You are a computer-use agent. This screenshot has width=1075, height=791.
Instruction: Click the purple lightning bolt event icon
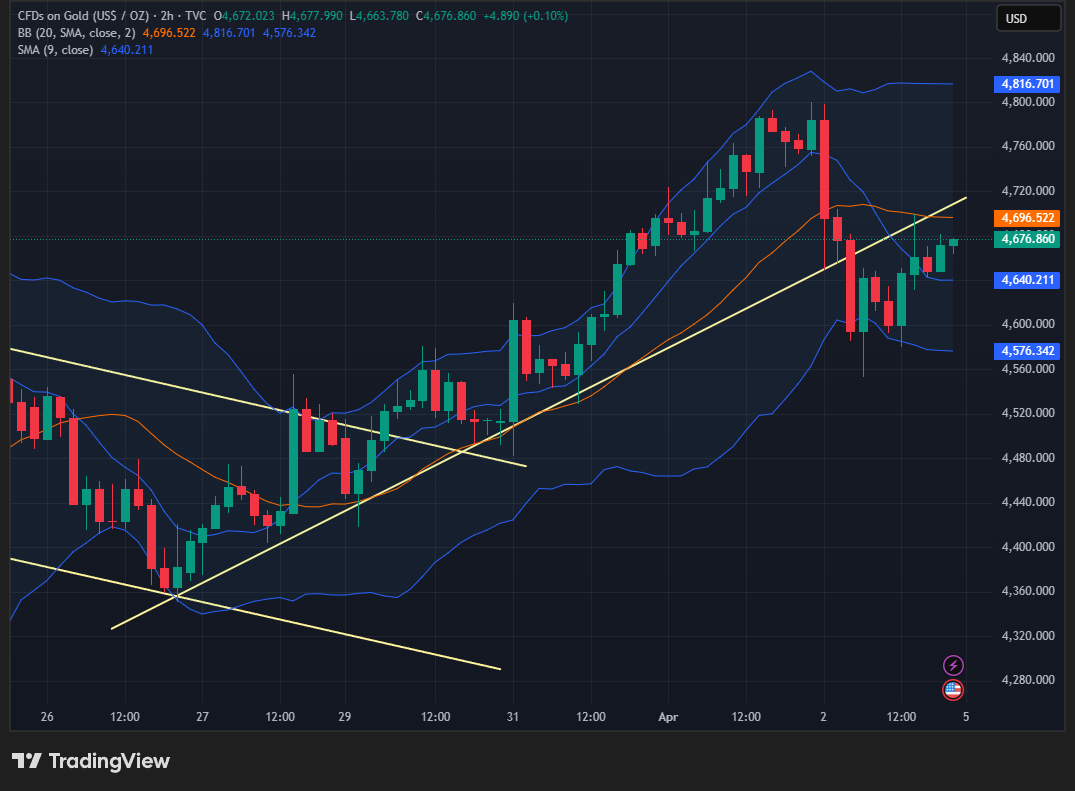[953, 665]
